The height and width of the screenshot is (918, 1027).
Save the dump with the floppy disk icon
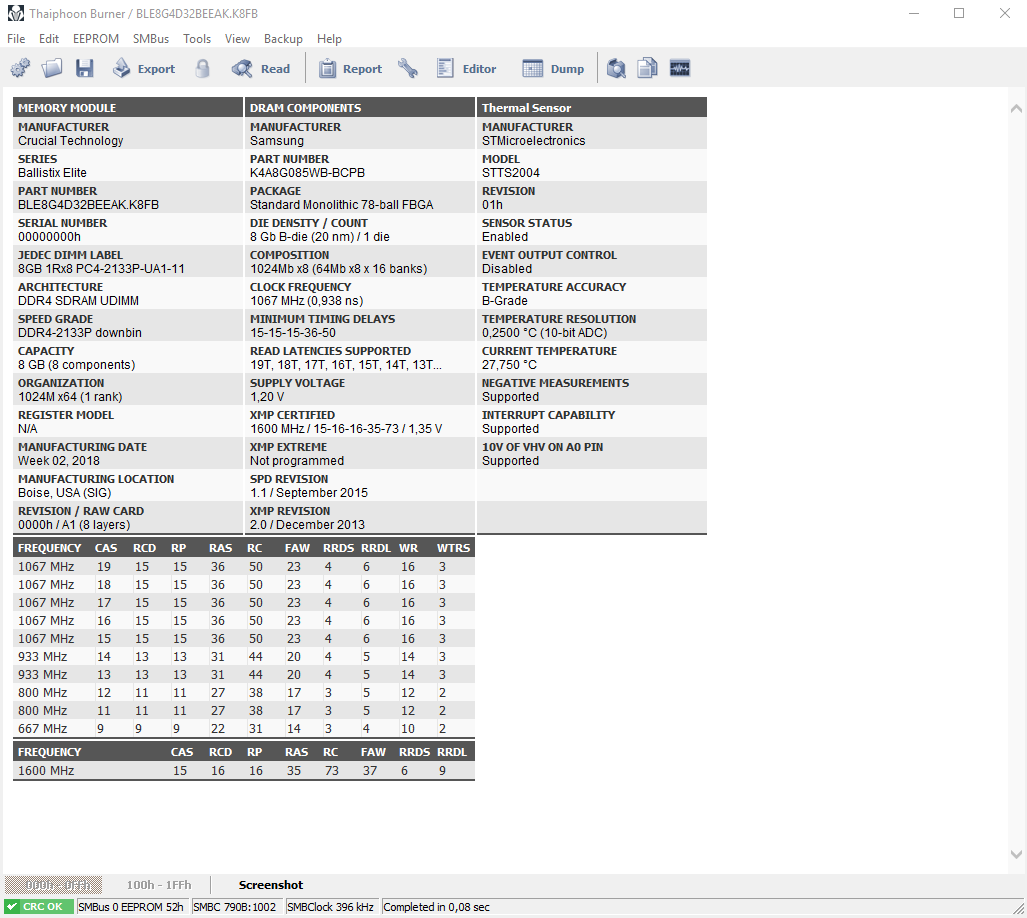(x=84, y=68)
